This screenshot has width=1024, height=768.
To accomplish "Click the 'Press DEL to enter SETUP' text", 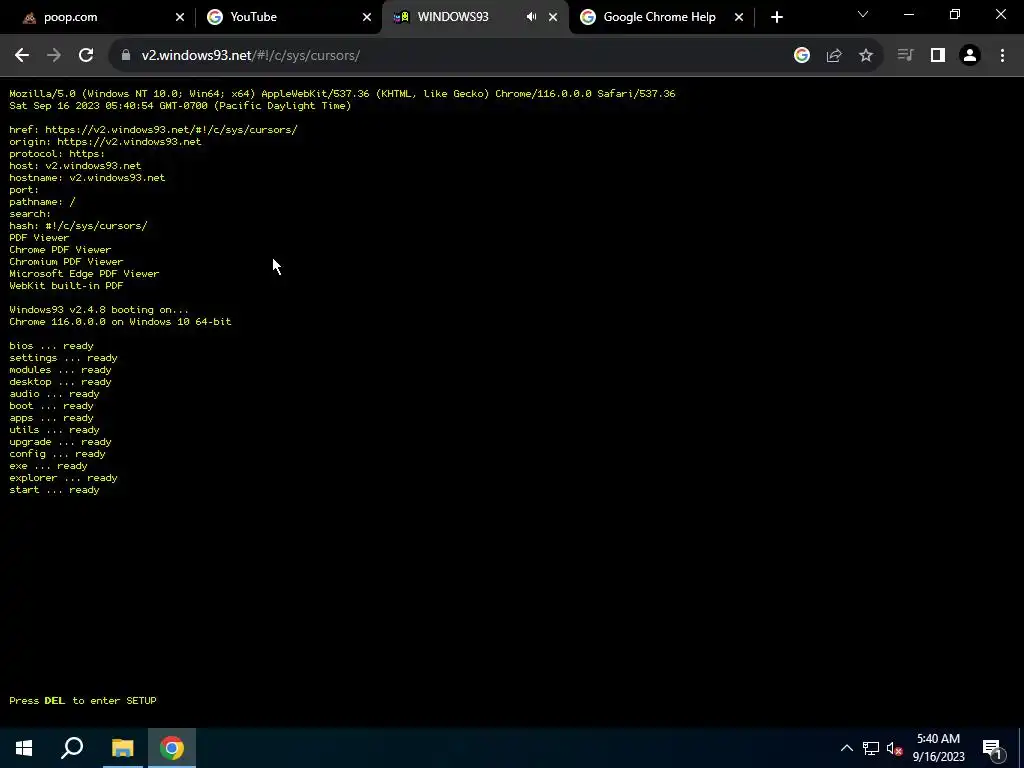I will (x=83, y=700).
